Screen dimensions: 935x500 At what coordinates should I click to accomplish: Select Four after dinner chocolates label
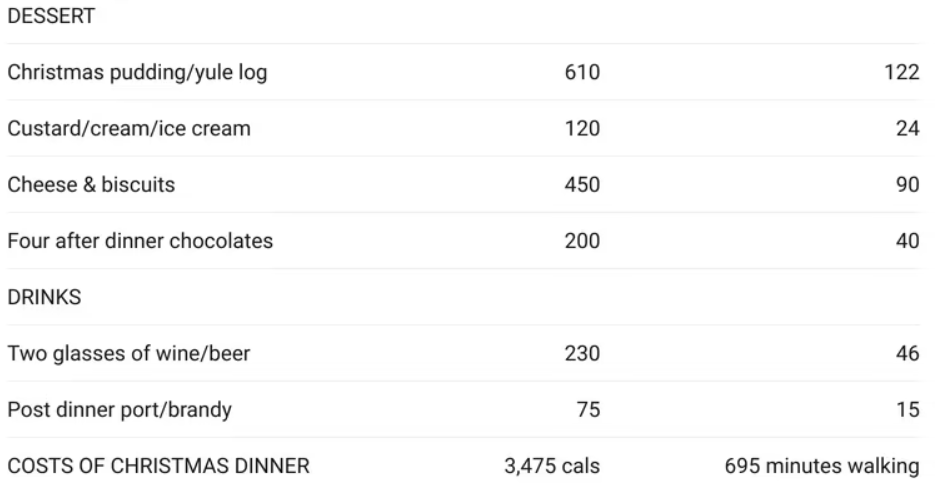tap(140, 241)
